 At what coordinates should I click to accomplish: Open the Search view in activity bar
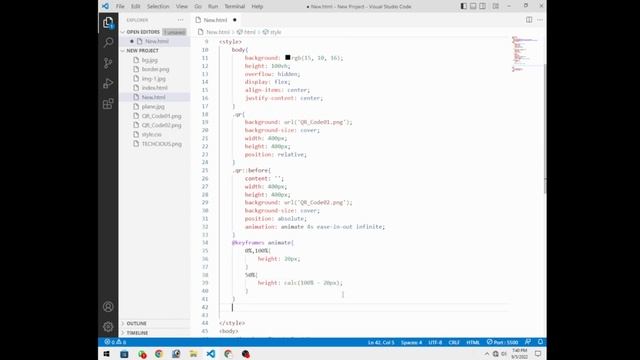108,42
